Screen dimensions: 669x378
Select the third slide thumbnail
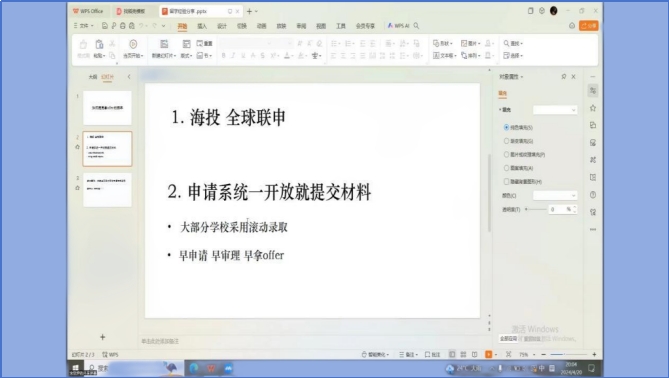pyautogui.click(x=108, y=190)
